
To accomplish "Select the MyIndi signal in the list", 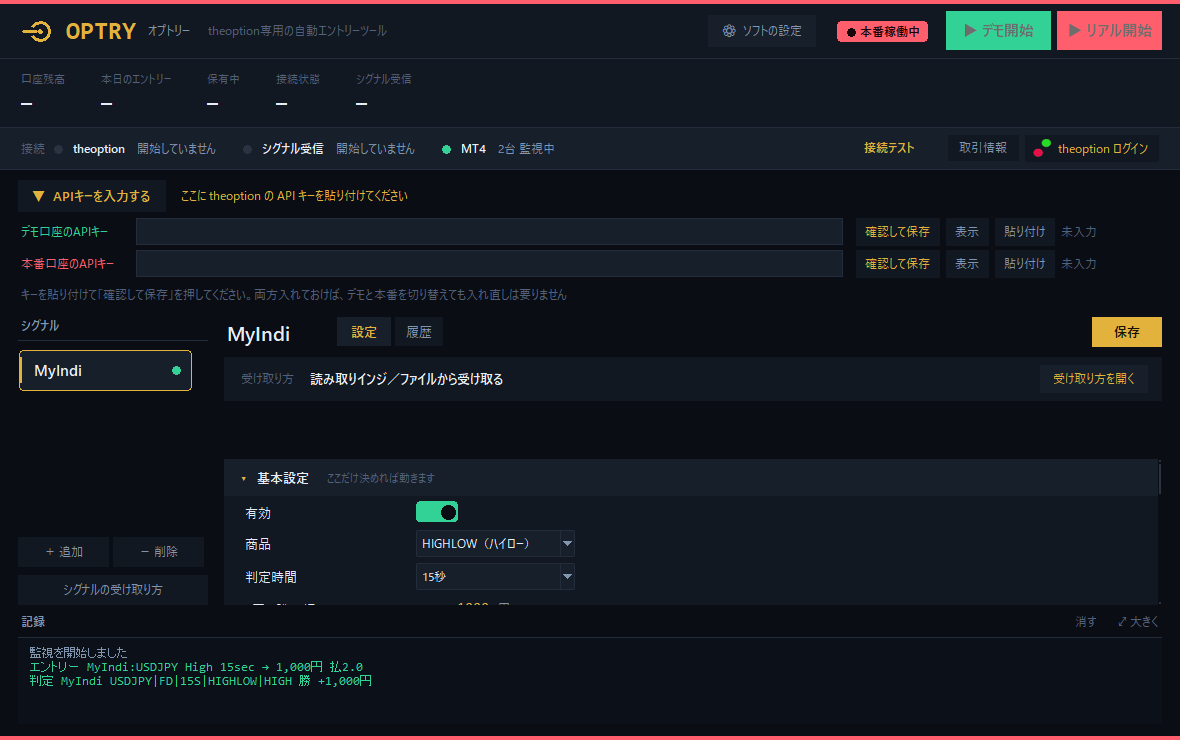I will [105, 370].
